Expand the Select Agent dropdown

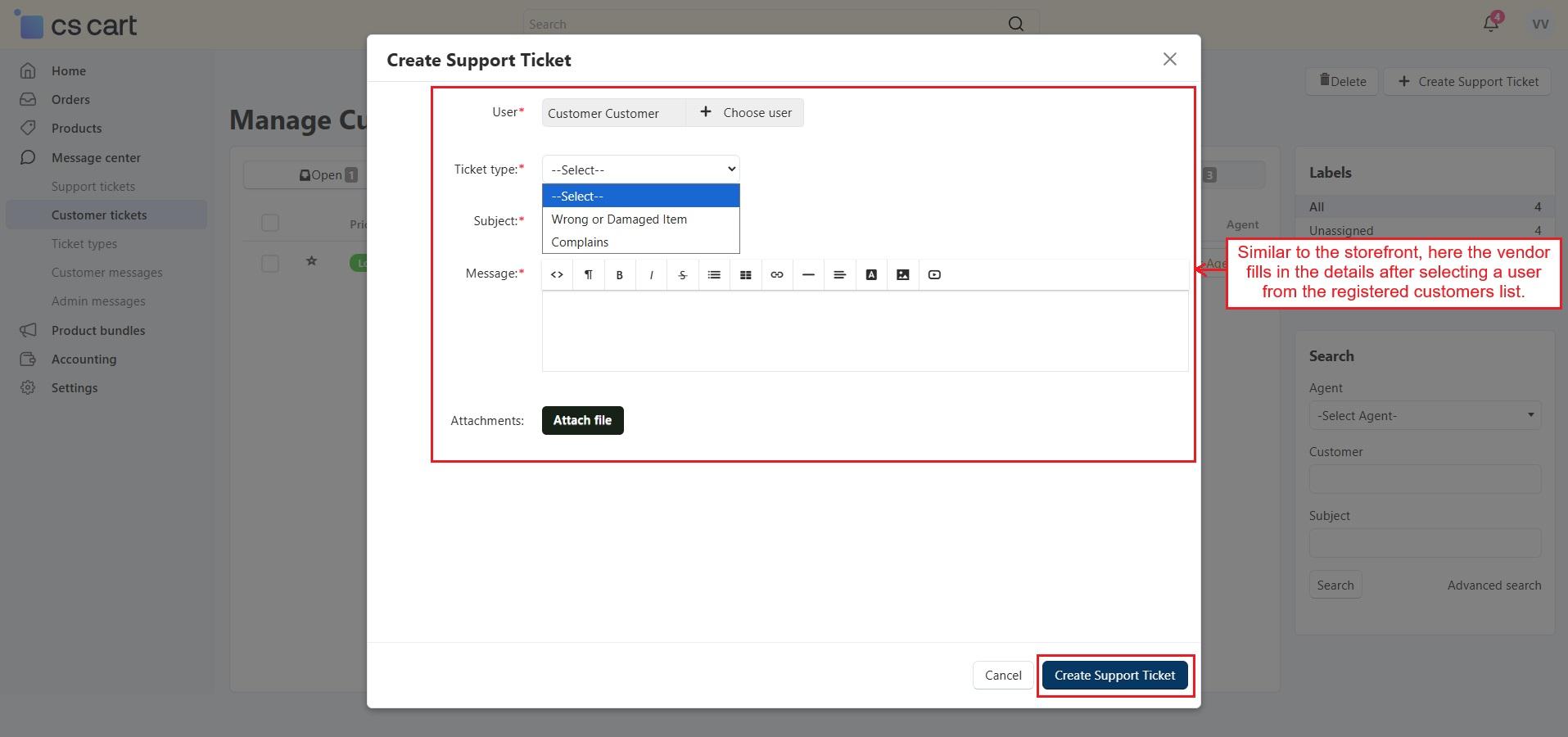pyautogui.click(x=1425, y=415)
